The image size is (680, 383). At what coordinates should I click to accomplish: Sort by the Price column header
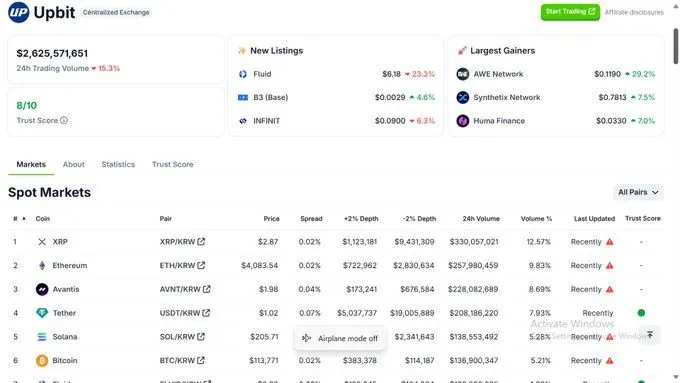[271, 219]
